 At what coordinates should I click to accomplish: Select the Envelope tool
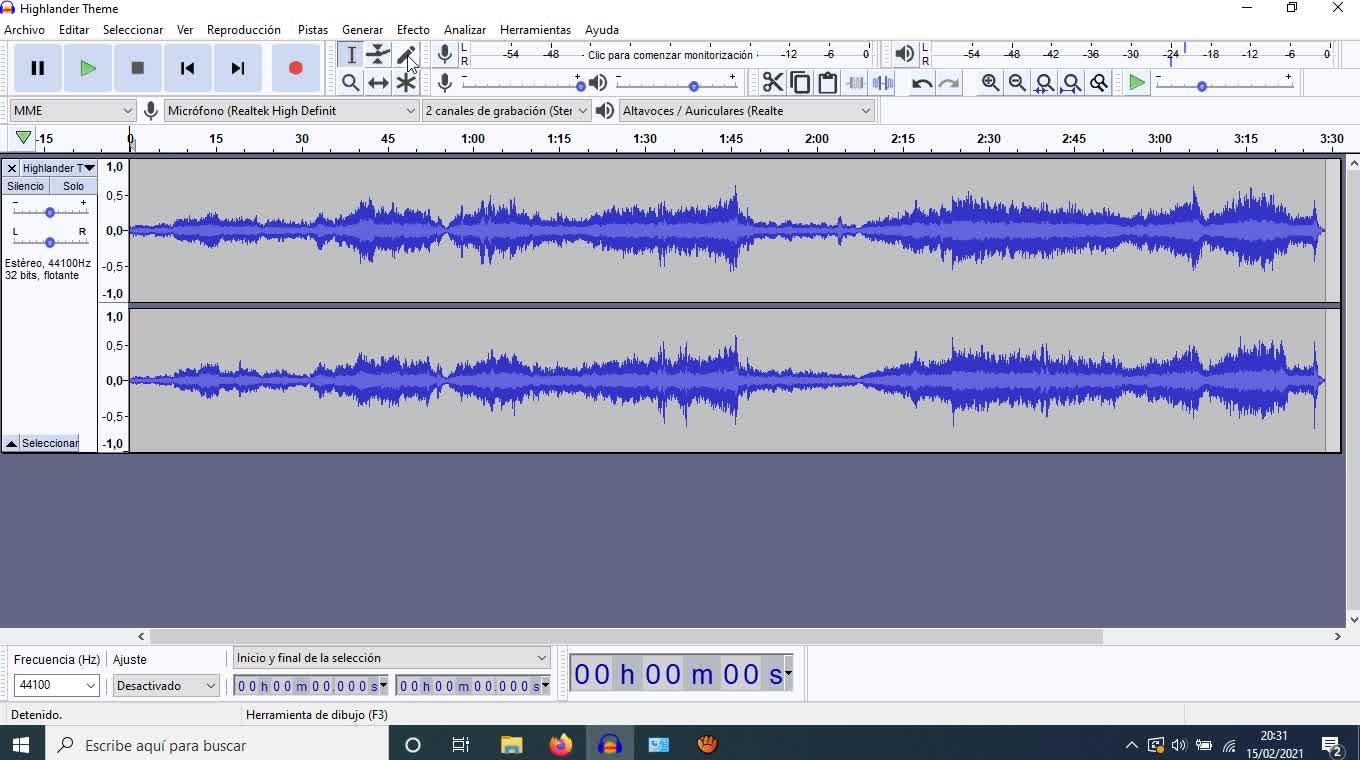[378, 55]
